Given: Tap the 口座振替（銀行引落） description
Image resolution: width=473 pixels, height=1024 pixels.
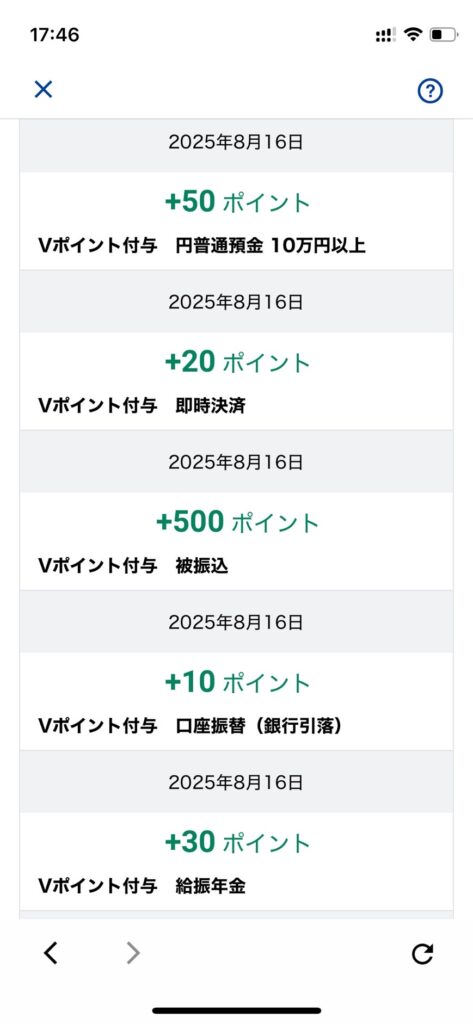Looking at the screenshot, I should tap(259, 726).
